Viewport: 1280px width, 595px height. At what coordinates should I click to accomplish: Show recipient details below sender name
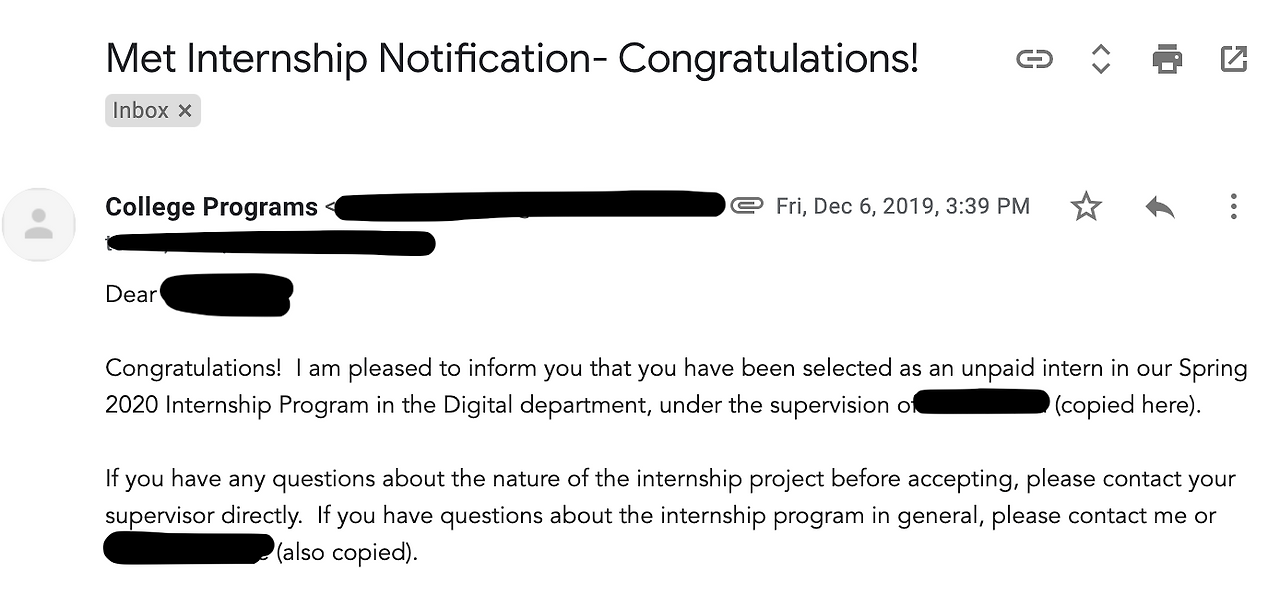270,243
